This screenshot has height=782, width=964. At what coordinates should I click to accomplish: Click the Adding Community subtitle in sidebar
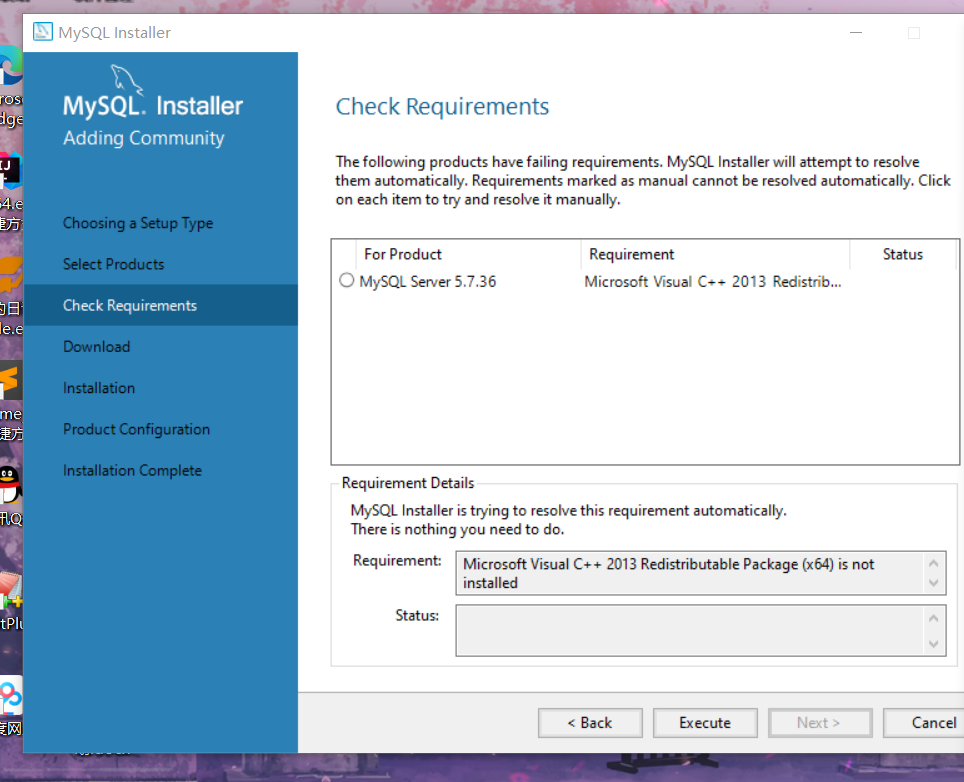pos(144,138)
